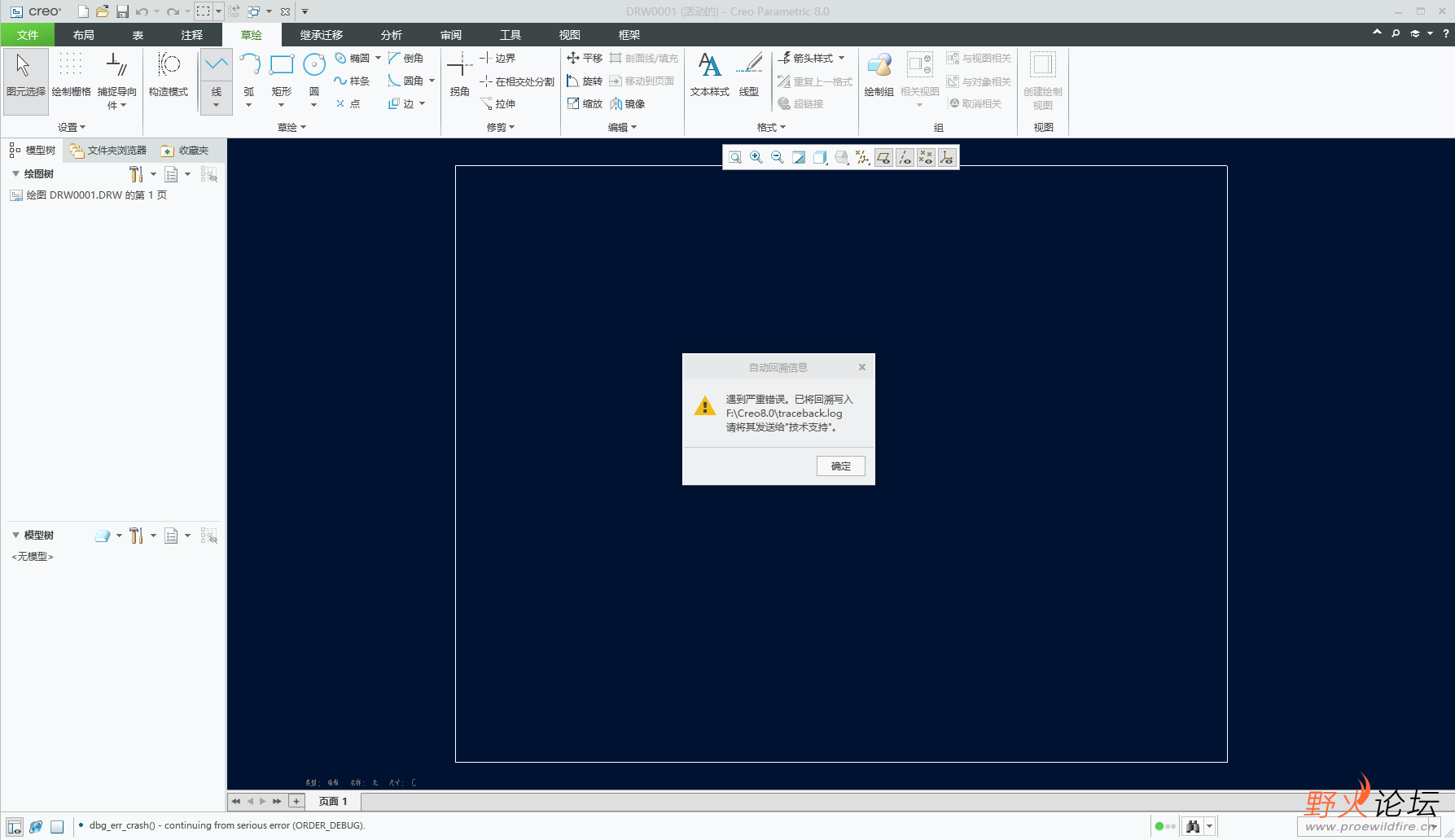Open the 椭圆 ellipse dropdown arrow
Screen dimensions: 1455x840
(x=379, y=59)
